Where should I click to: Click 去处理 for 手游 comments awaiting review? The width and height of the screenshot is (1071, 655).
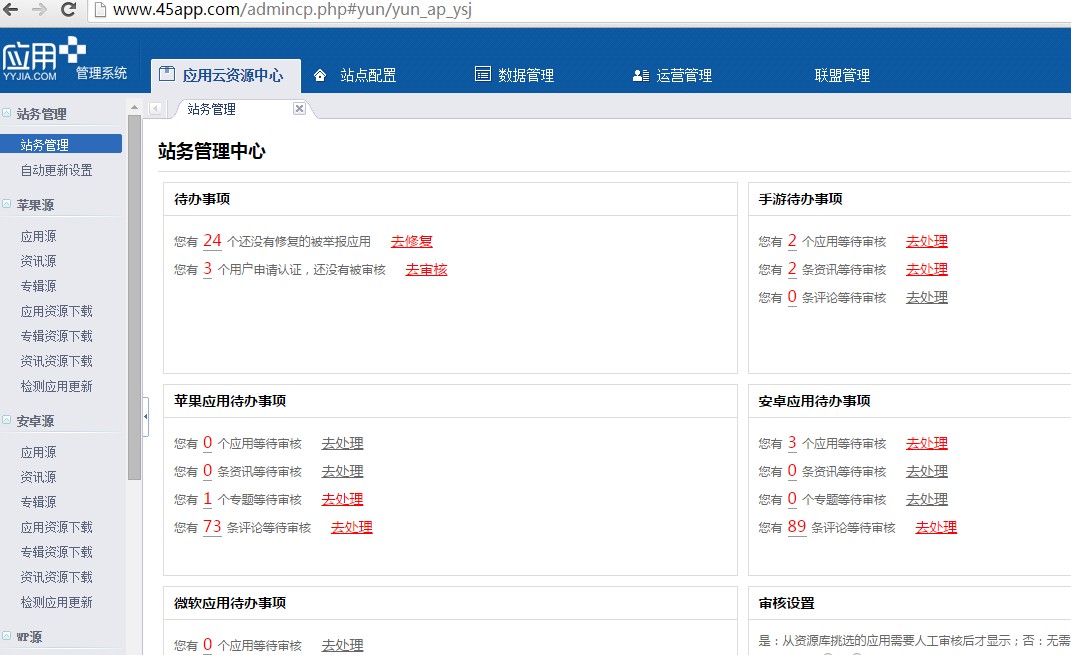927,297
